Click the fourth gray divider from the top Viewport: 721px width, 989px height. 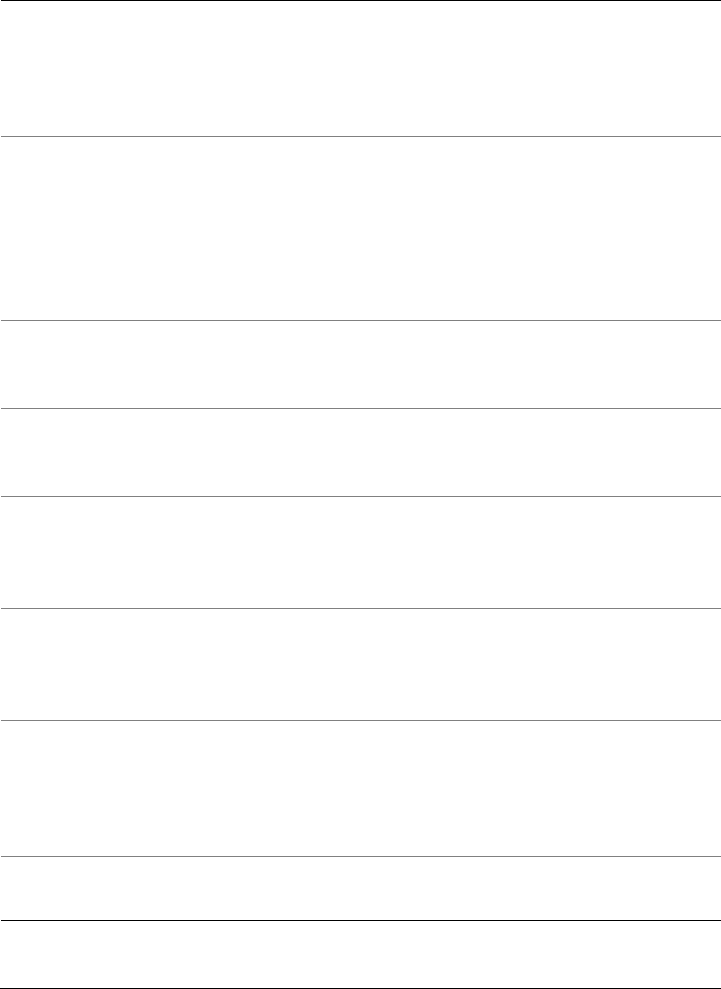(x=360, y=496)
